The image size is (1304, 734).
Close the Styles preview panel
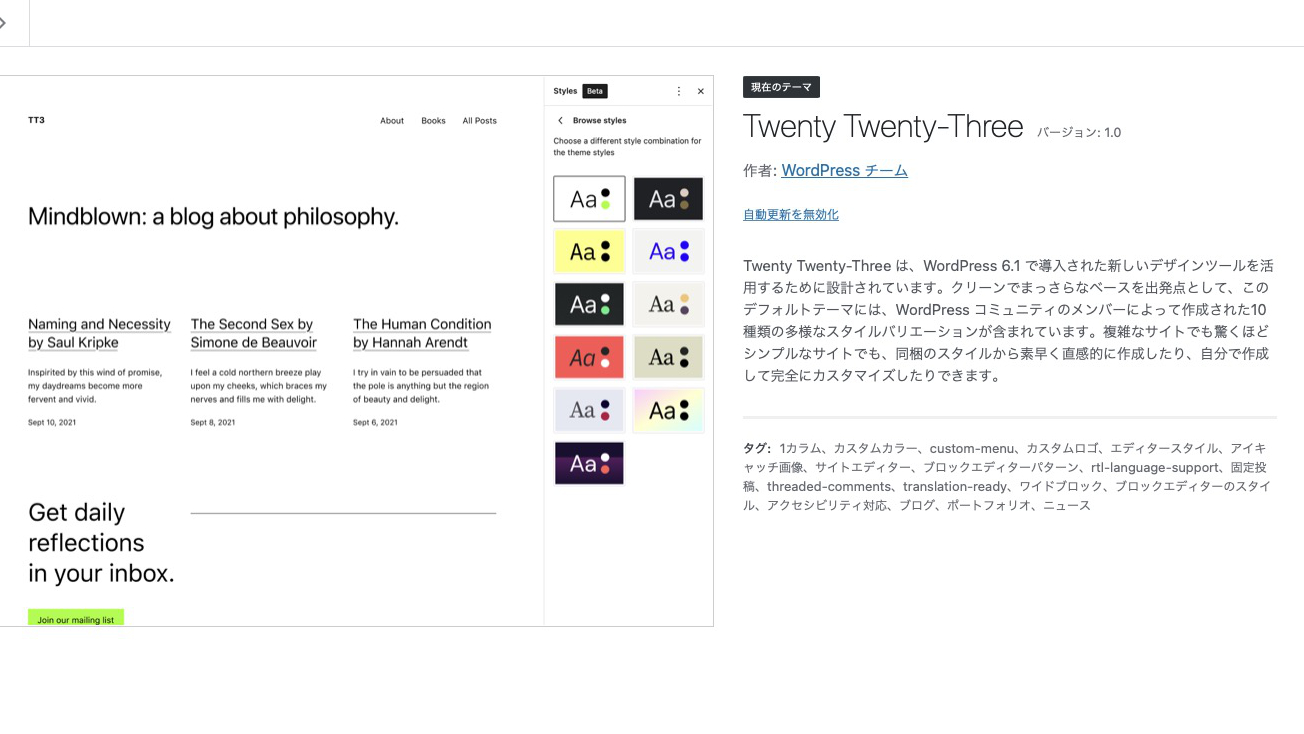pos(700,90)
